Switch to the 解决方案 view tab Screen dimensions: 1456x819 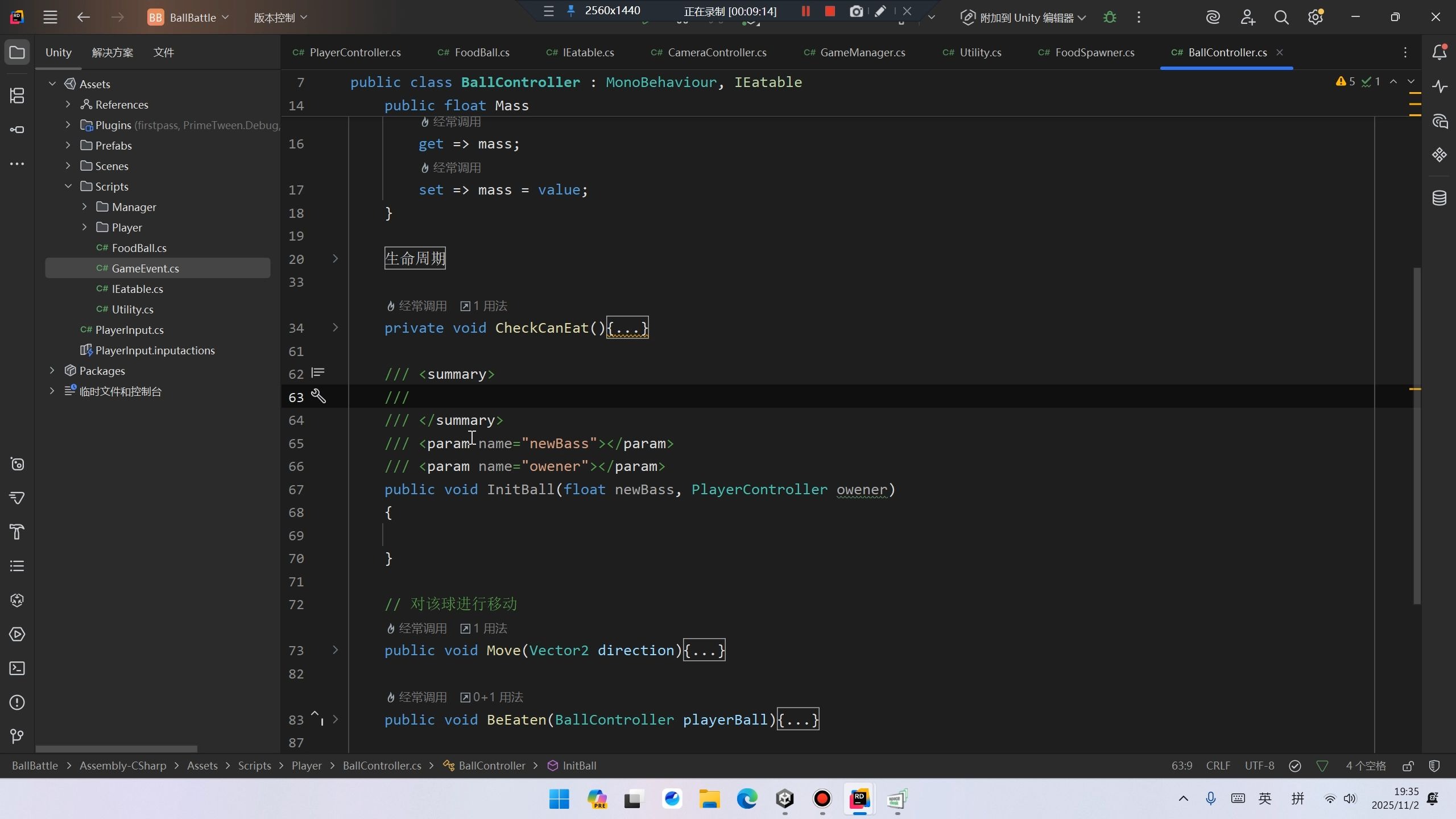pyautogui.click(x=113, y=52)
